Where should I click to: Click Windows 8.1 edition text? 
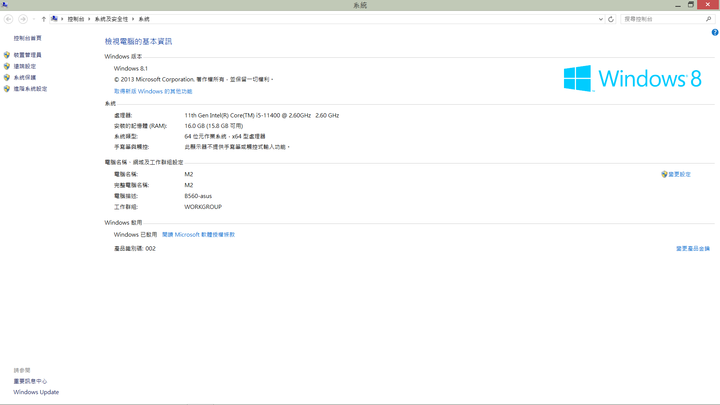click(x=131, y=68)
